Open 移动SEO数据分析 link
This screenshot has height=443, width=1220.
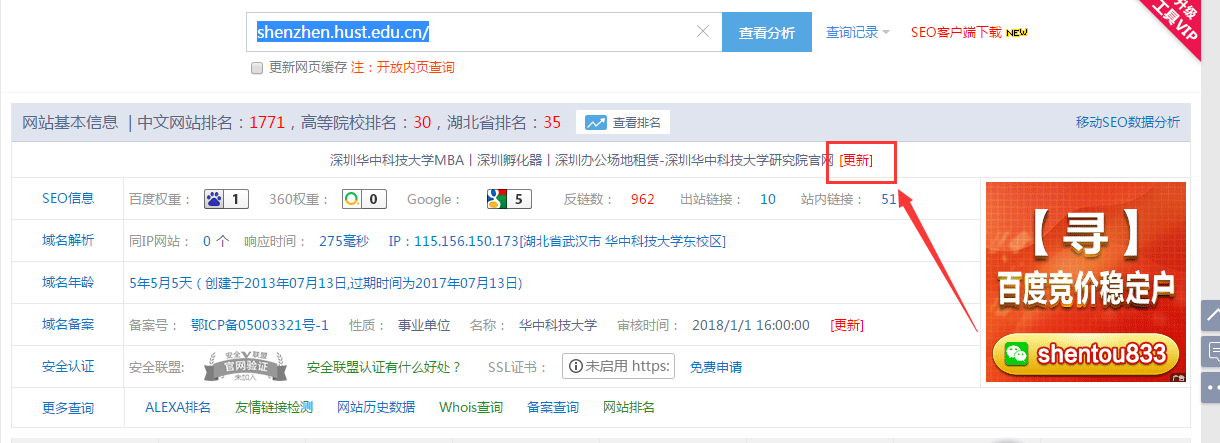1128,123
